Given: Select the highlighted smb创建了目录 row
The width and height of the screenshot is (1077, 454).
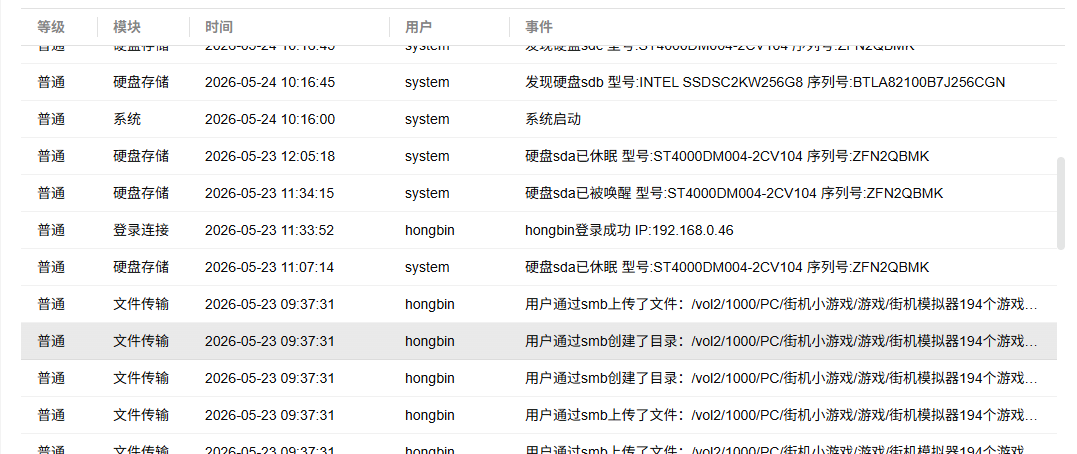Looking at the screenshot, I should [538, 341].
